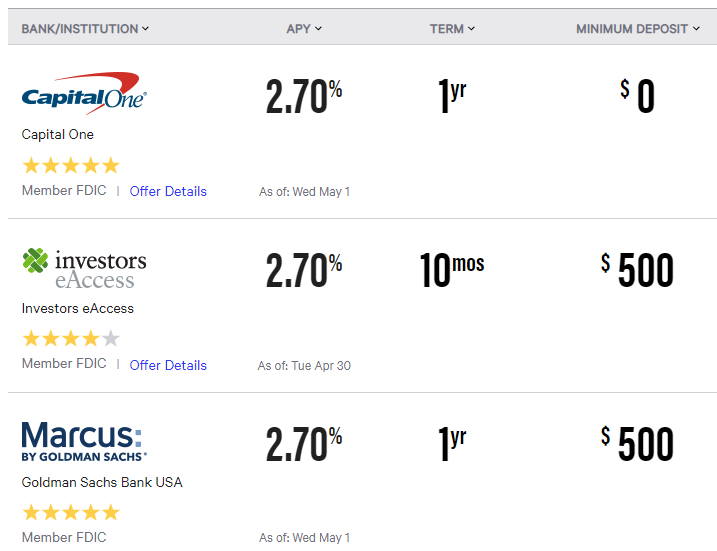Sort the list by Term column
This screenshot has width=717, height=551.
[x=452, y=29]
